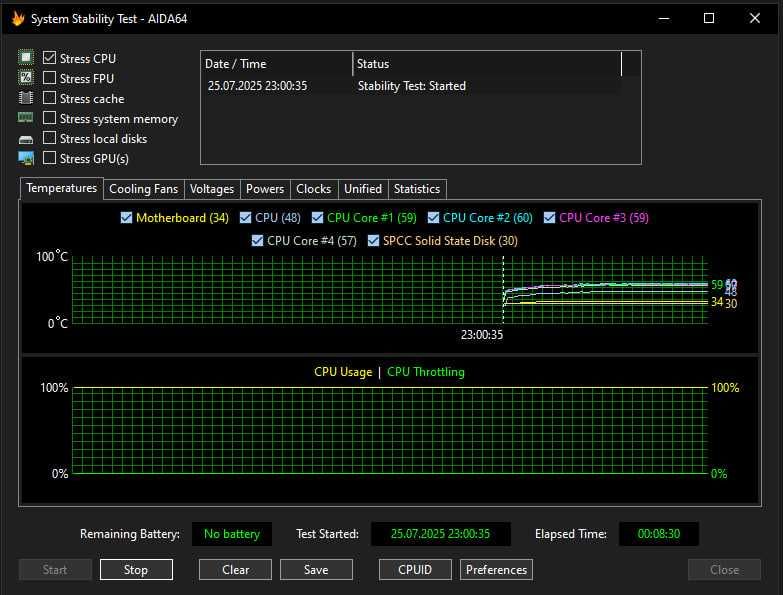Image resolution: width=783 pixels, height=595 pixels.
Task: Toggle the CPU Core #3 graph checkbox
Action: click(549, 218)
